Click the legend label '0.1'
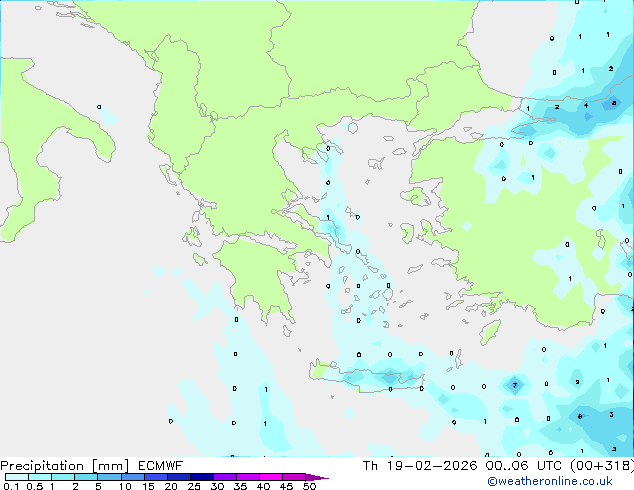This screenshot has width=634, height=490. point(11,486)
